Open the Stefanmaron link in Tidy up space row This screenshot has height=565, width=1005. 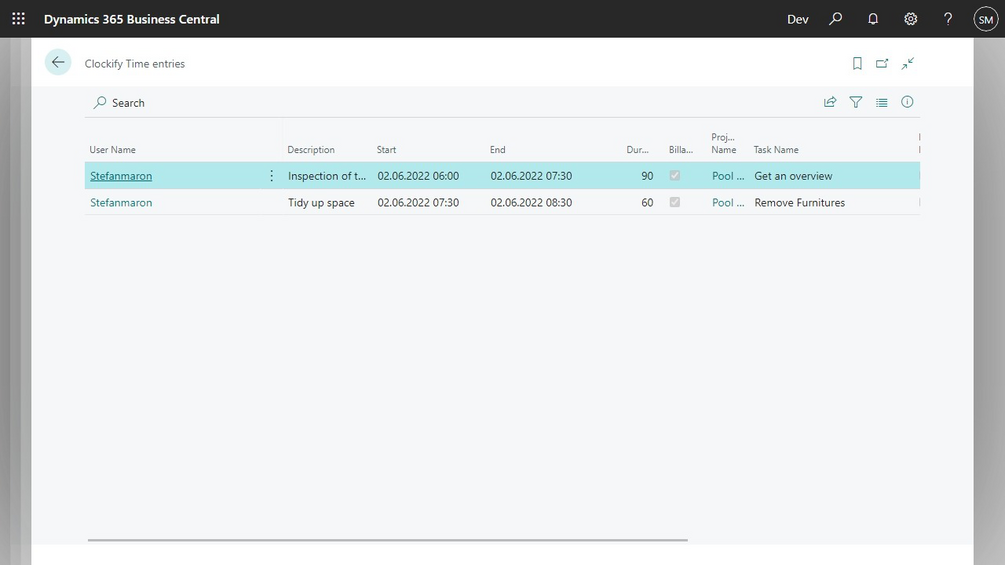point(121,202)
